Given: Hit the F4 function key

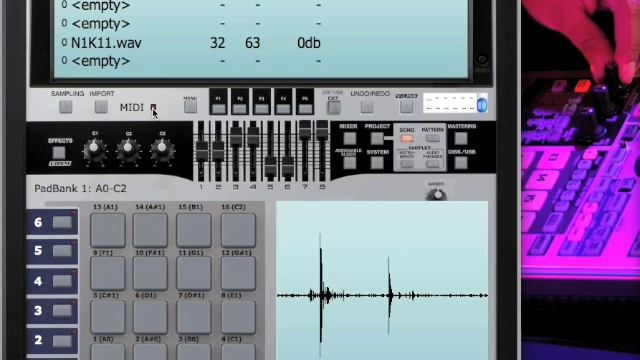Looking at the screenshot, I should [x=283, y=109].
